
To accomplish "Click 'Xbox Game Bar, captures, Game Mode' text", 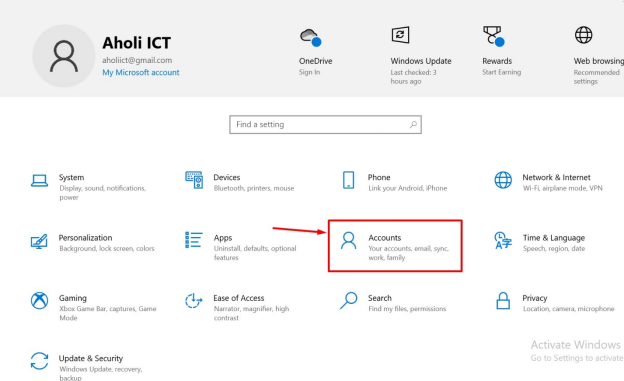I will pos(107,313).
